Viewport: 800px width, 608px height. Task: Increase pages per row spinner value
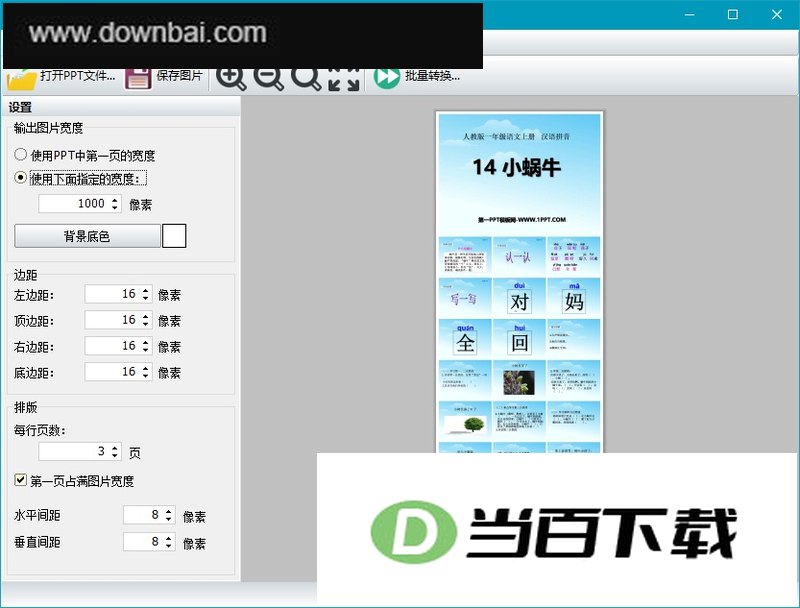(115, 448)
